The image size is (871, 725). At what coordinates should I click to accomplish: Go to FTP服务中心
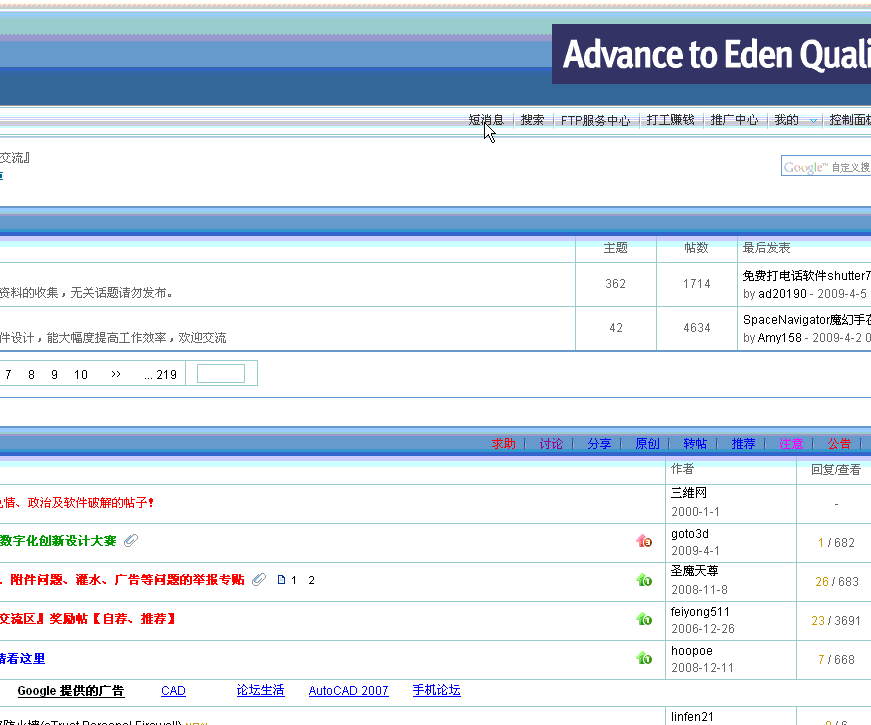595,120
